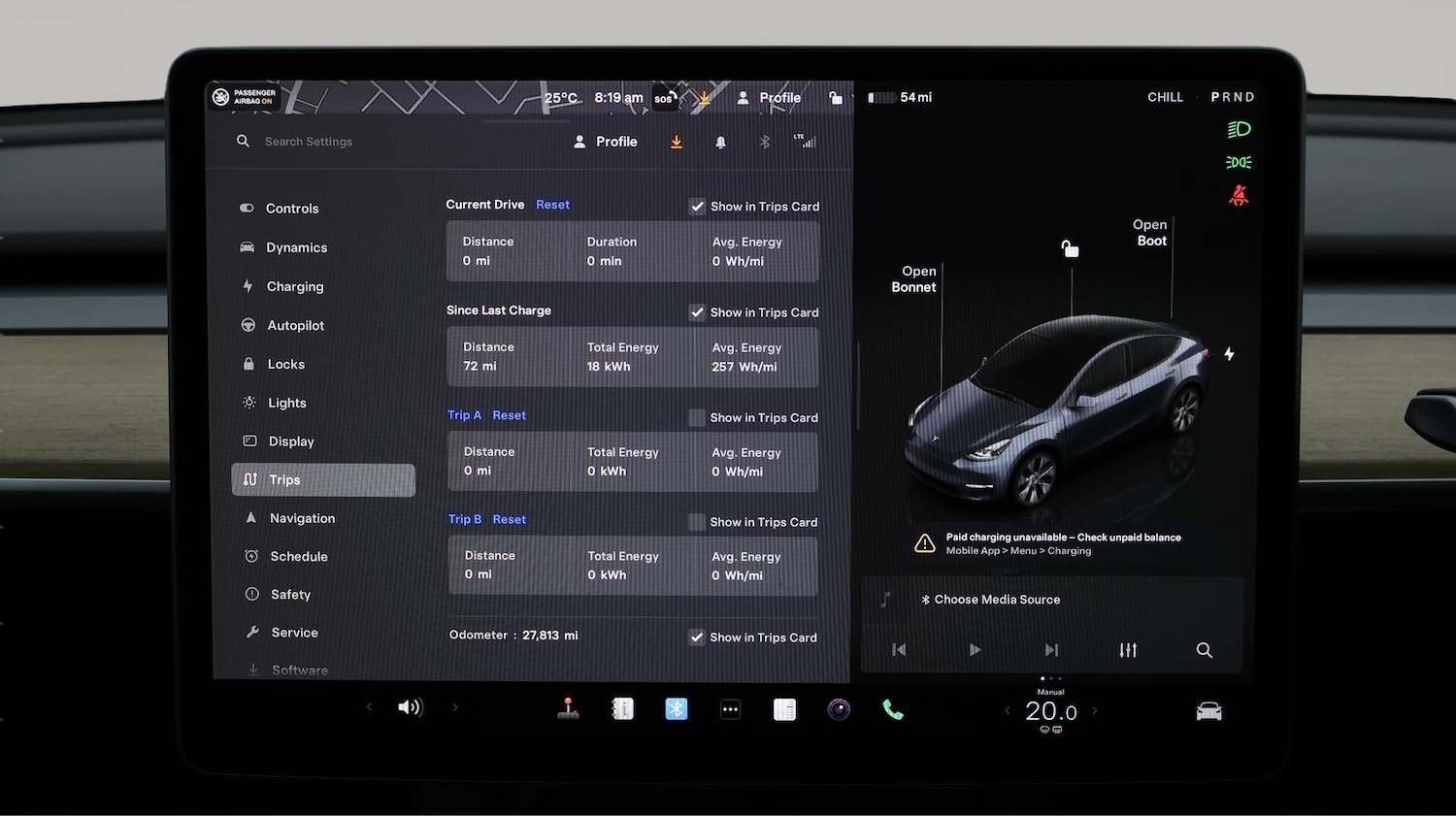Image resolution: width=1456 pixels, height=816 pixels.
Task: Tap the Bluetooth icon in settings header
Action: 765,142
